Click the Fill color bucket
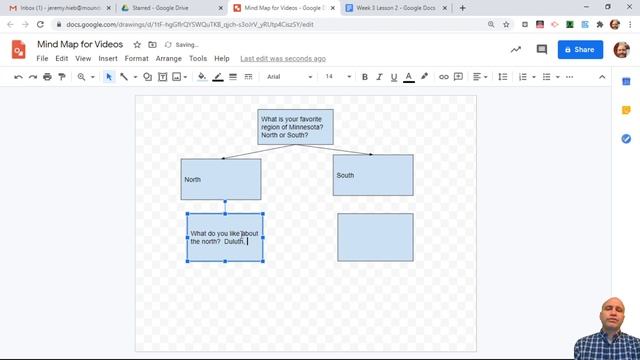The image size is (640, 360). pos(202,77)
